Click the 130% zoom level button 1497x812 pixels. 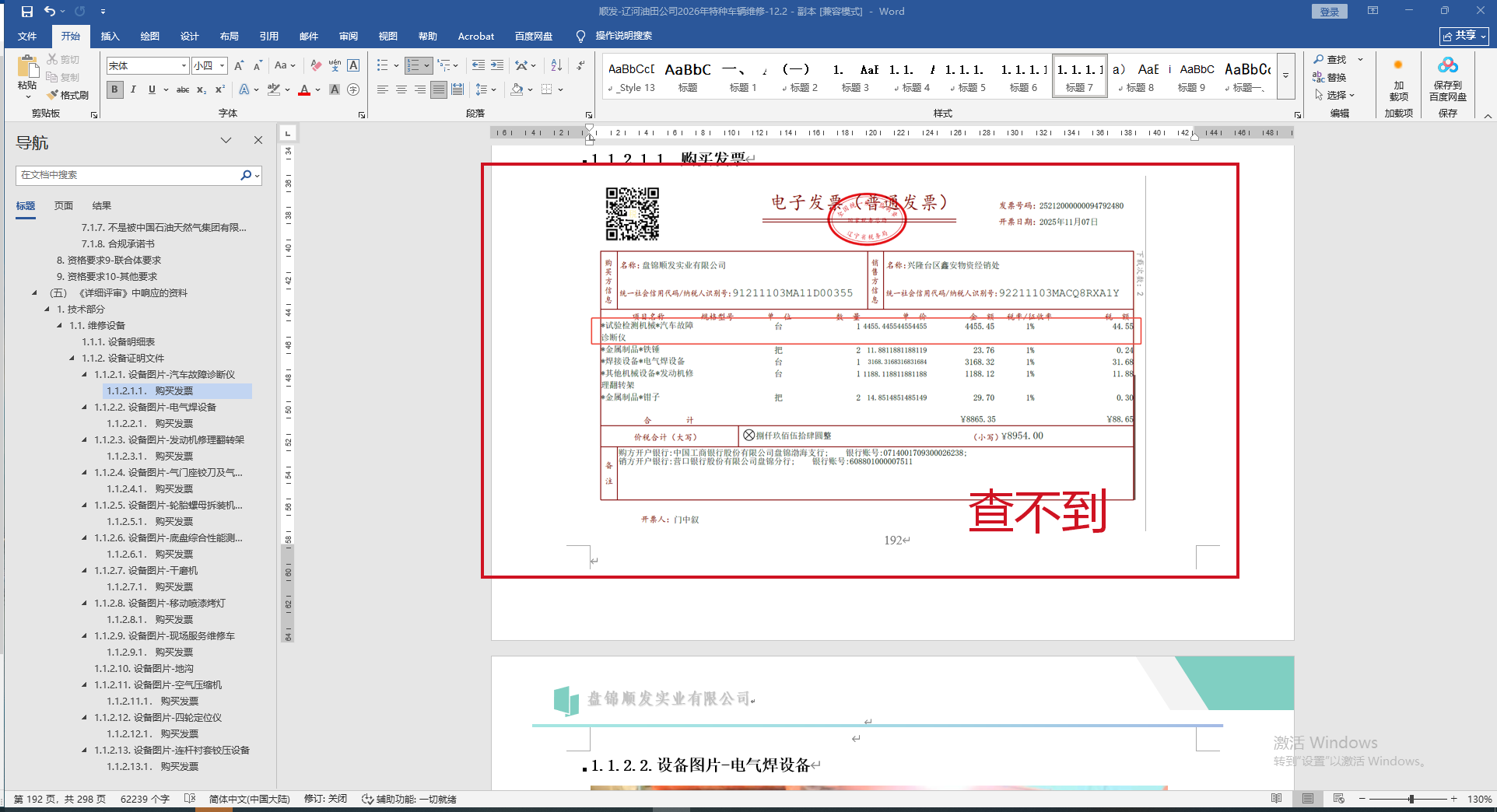coord(1479,799)
